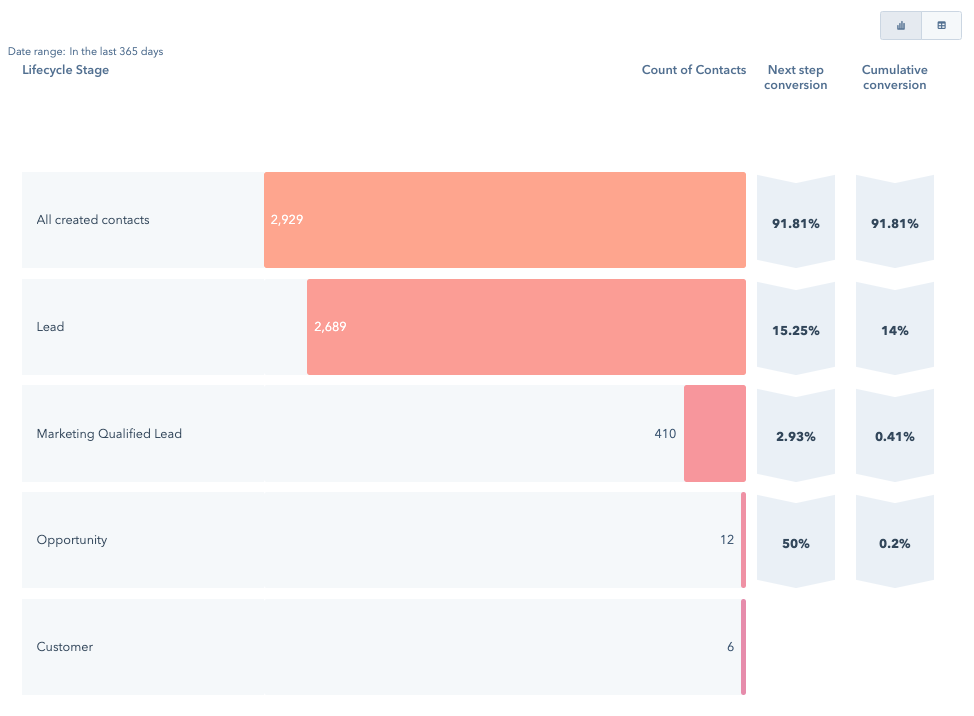Click the 91.81% next step conversion badge
Screen dimensions: 974x716
coord(796,222)
